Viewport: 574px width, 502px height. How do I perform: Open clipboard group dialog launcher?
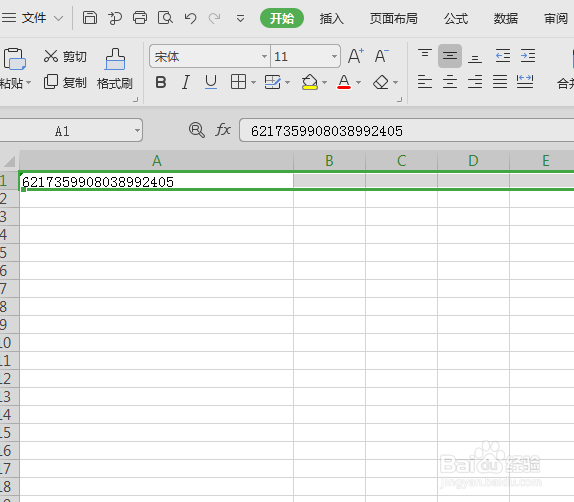point(135,100)
